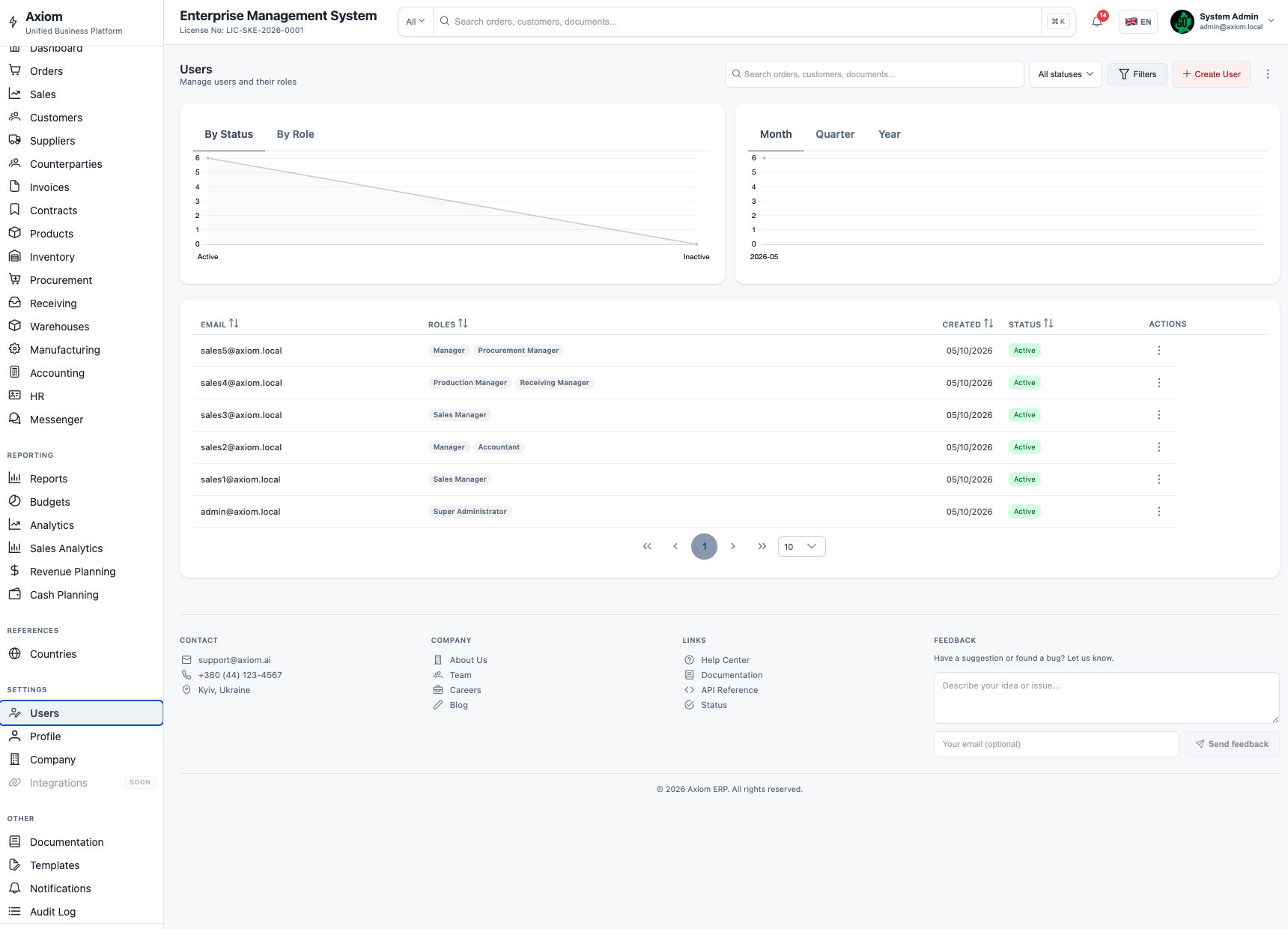
Task: Click the Suppliers truck icon
Action: 14,140
